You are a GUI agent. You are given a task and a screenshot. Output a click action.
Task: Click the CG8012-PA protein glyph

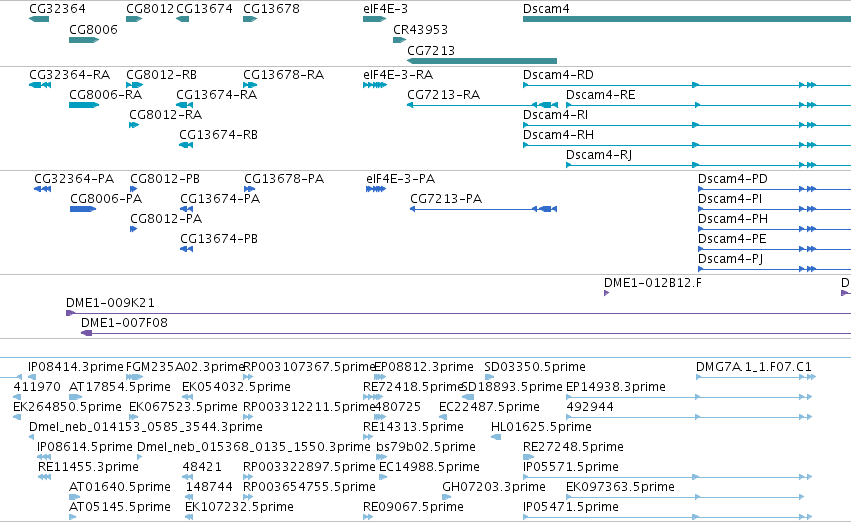tap(134, 229)
